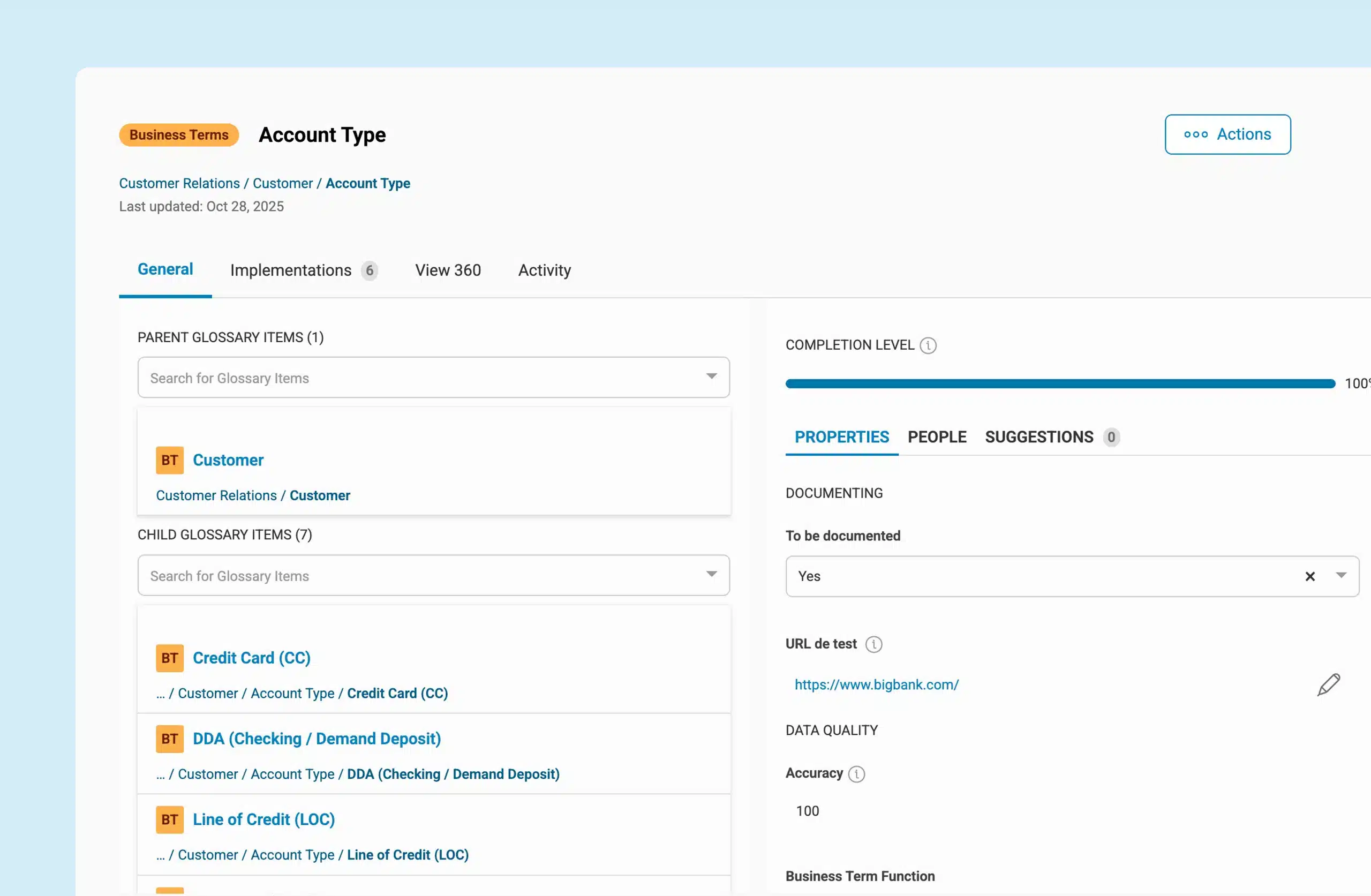This screenshot has height=896, width=1371.
Task: Open the Customer parent glossary item
Action: click(x=228, y=461)
